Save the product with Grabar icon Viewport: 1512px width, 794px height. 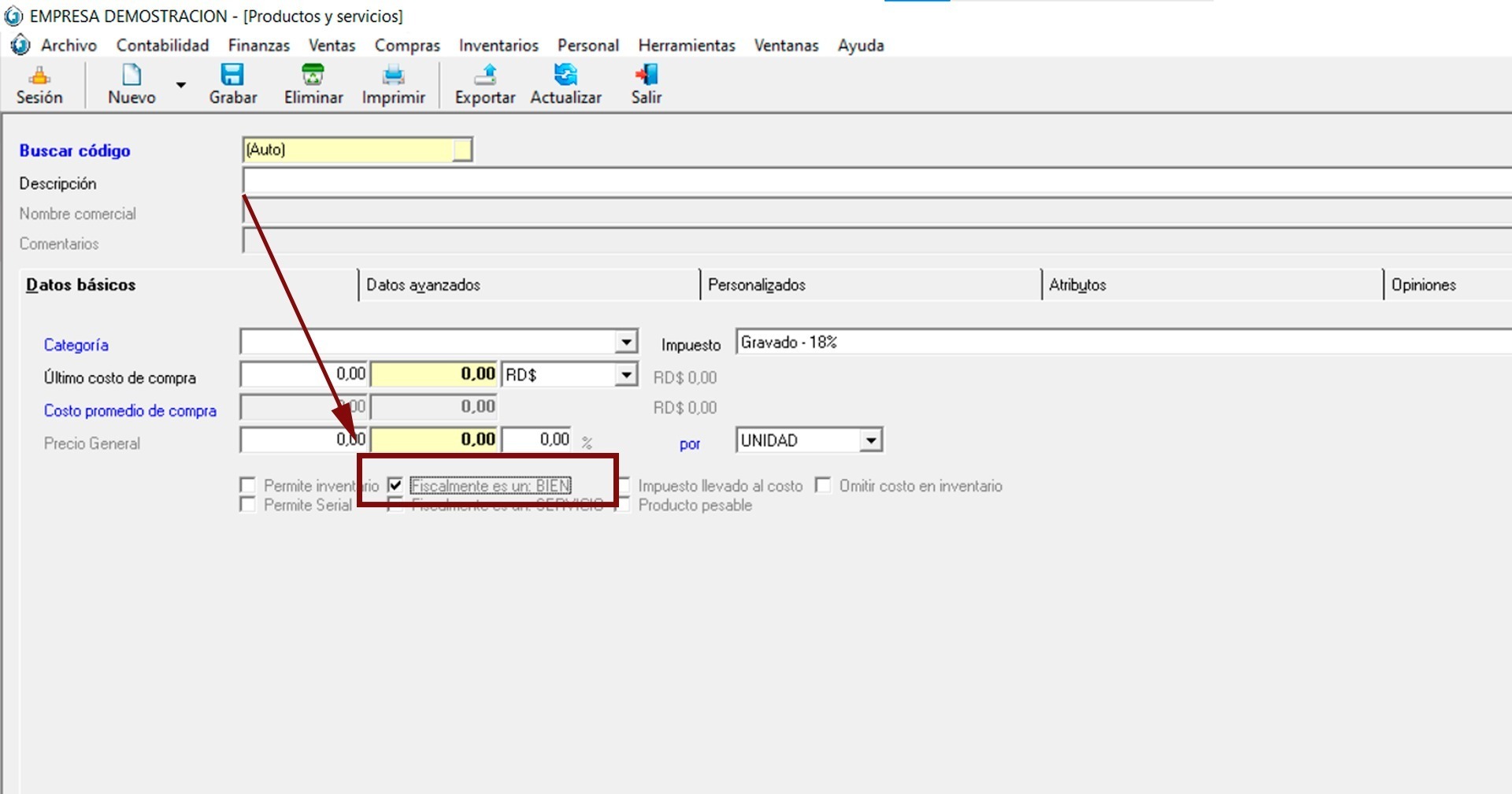click(x=232, y=76)
